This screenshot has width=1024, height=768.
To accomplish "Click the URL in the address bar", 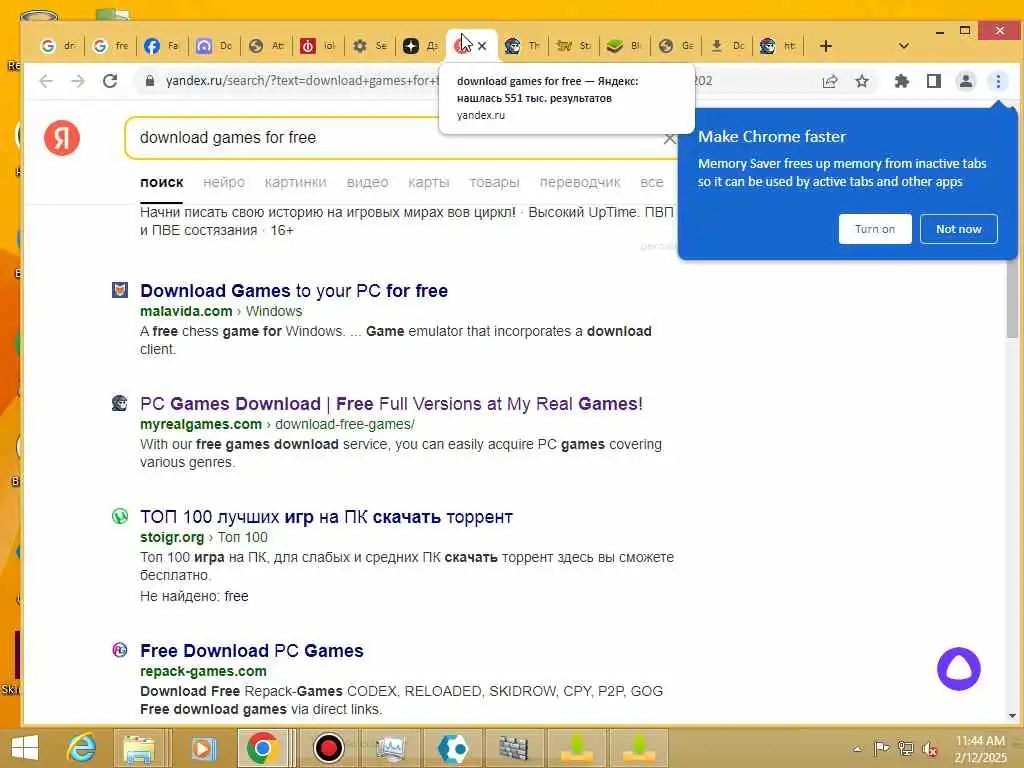I will click(302, 81).
